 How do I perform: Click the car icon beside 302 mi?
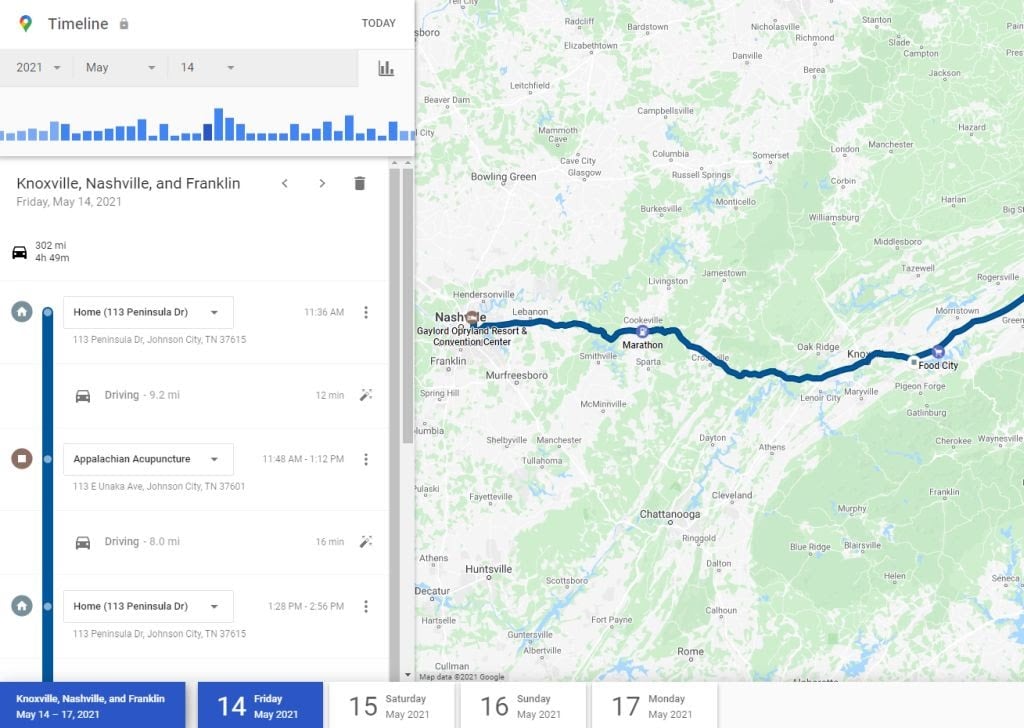click(20, 252)
